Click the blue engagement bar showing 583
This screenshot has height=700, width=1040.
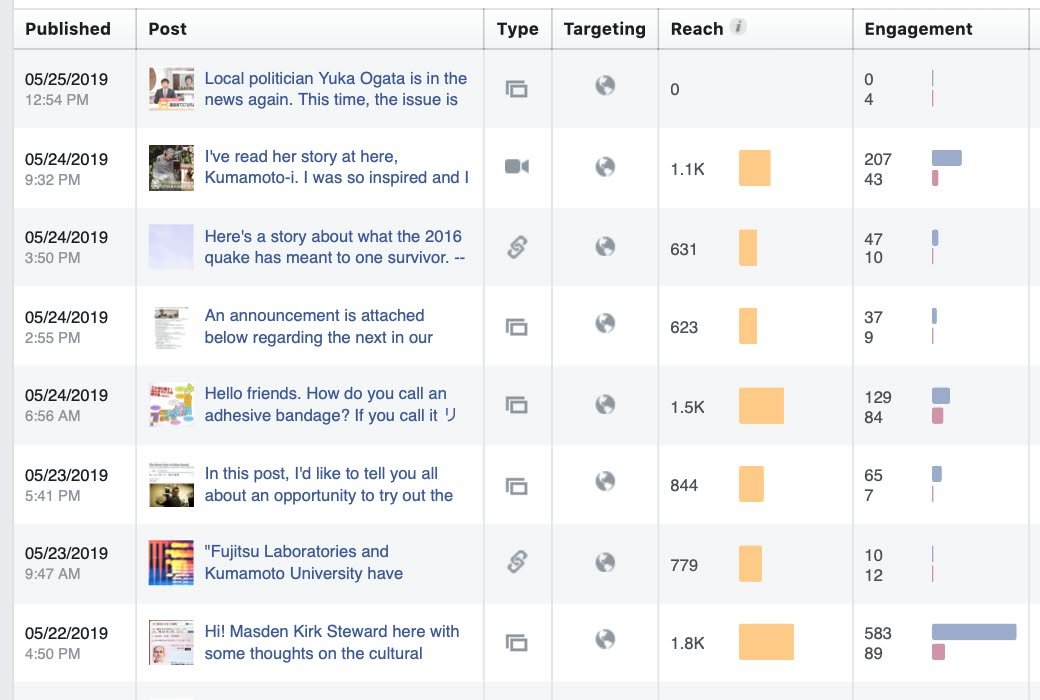[973, 632]
